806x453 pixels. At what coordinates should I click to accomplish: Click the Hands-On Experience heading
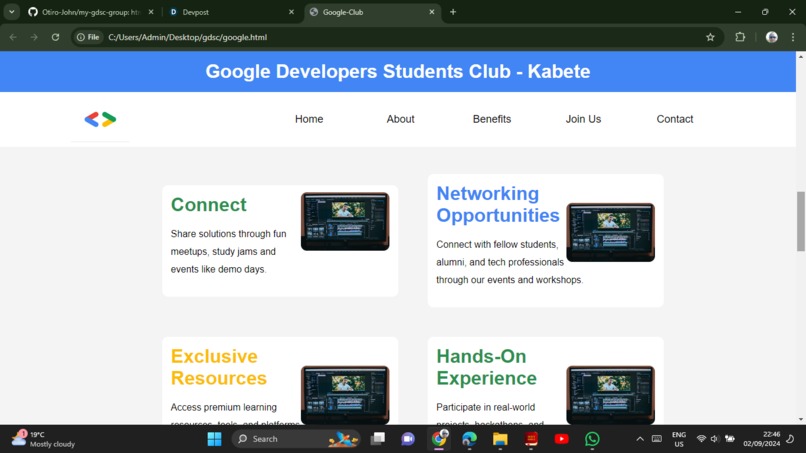coord(486,367)
